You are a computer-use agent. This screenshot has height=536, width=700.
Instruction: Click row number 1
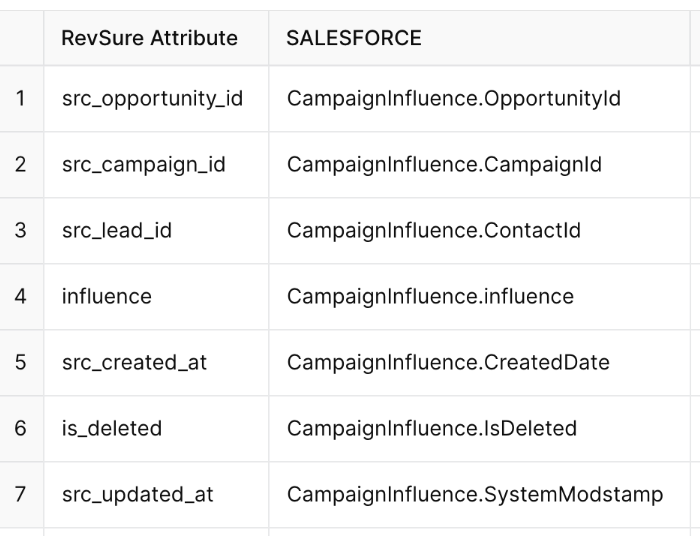21,99
